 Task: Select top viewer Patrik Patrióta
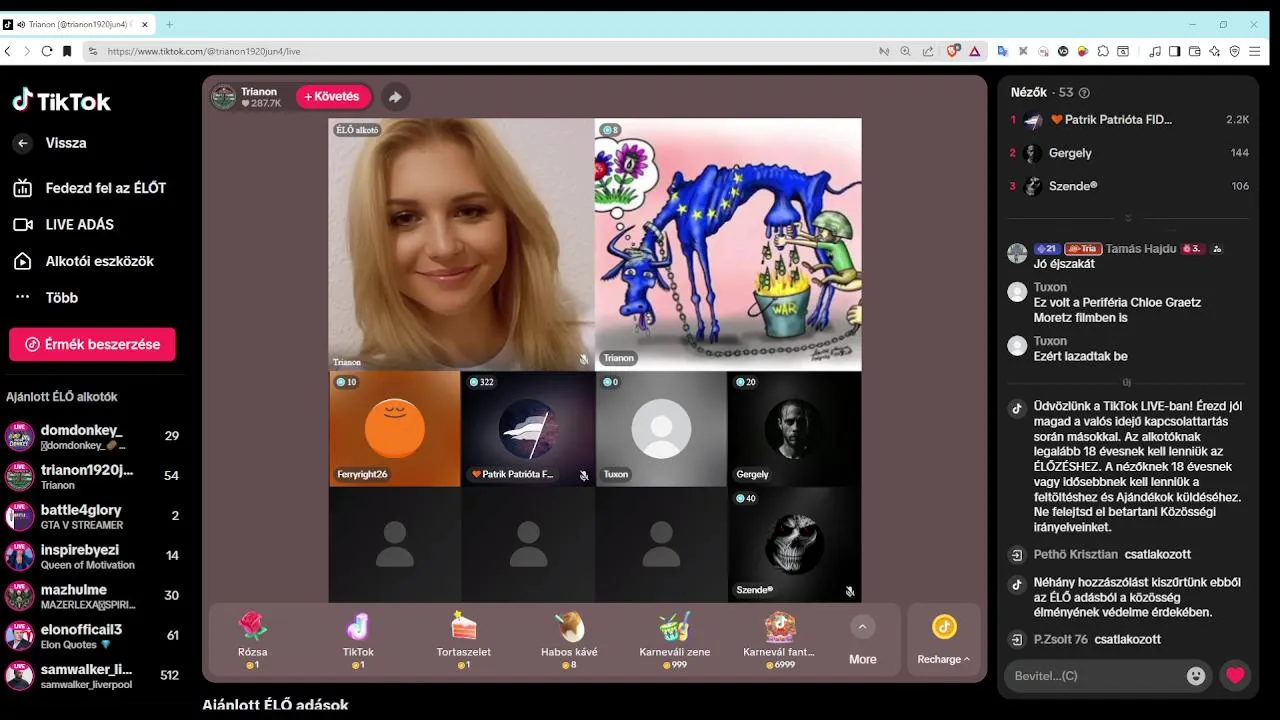pos(1130,120)
